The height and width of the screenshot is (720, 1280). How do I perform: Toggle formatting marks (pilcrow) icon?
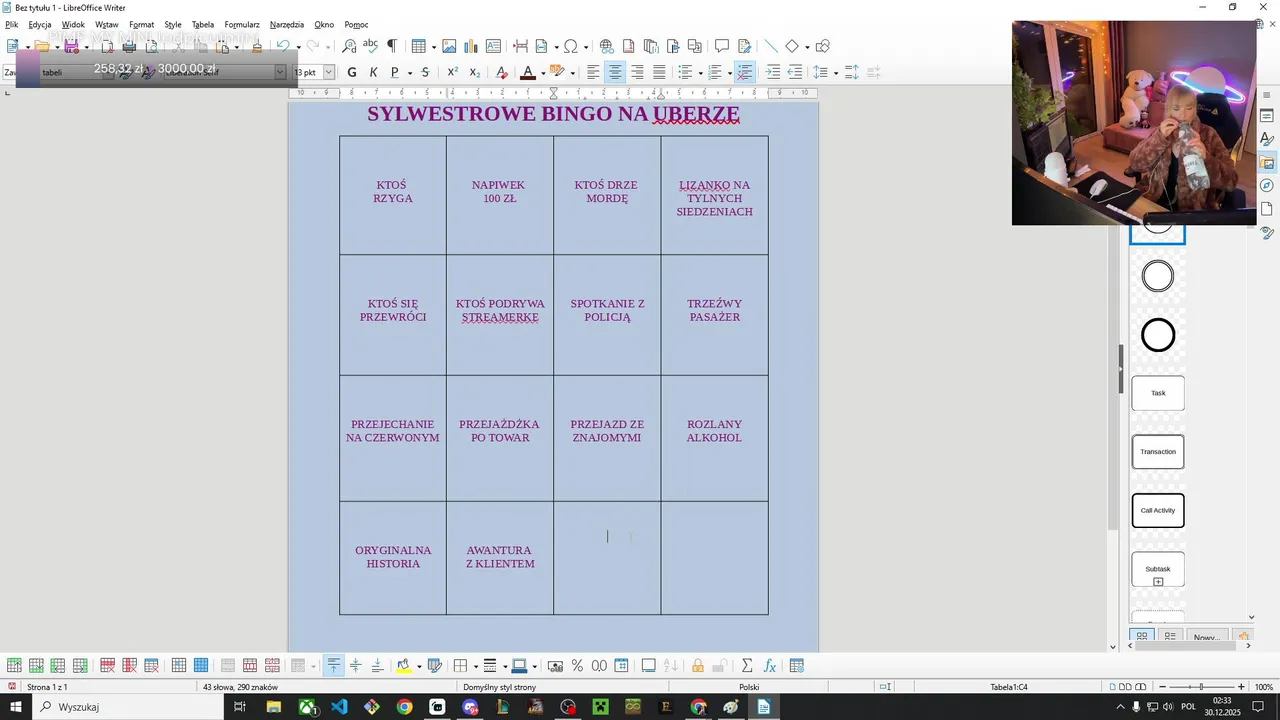pyautogui.click(x=392, y=46)
